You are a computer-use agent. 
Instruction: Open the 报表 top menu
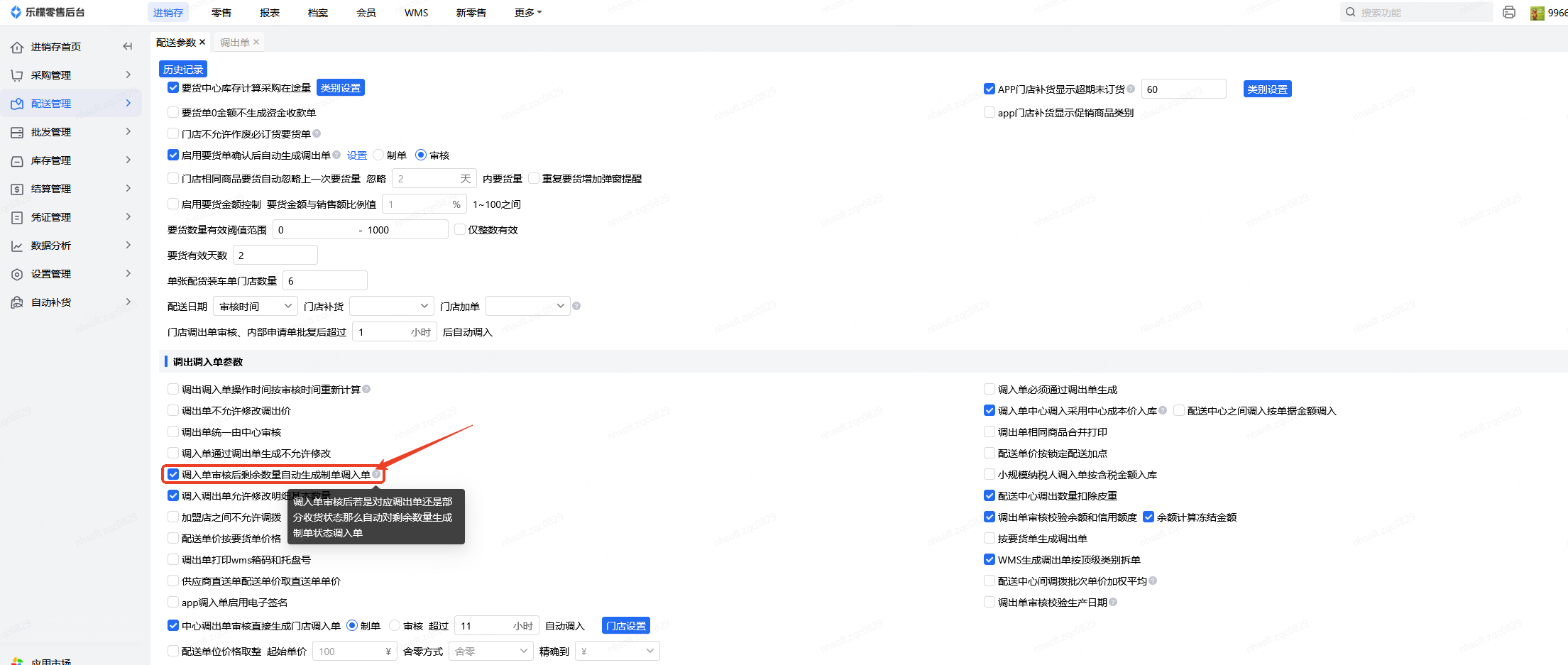[270, 13]
